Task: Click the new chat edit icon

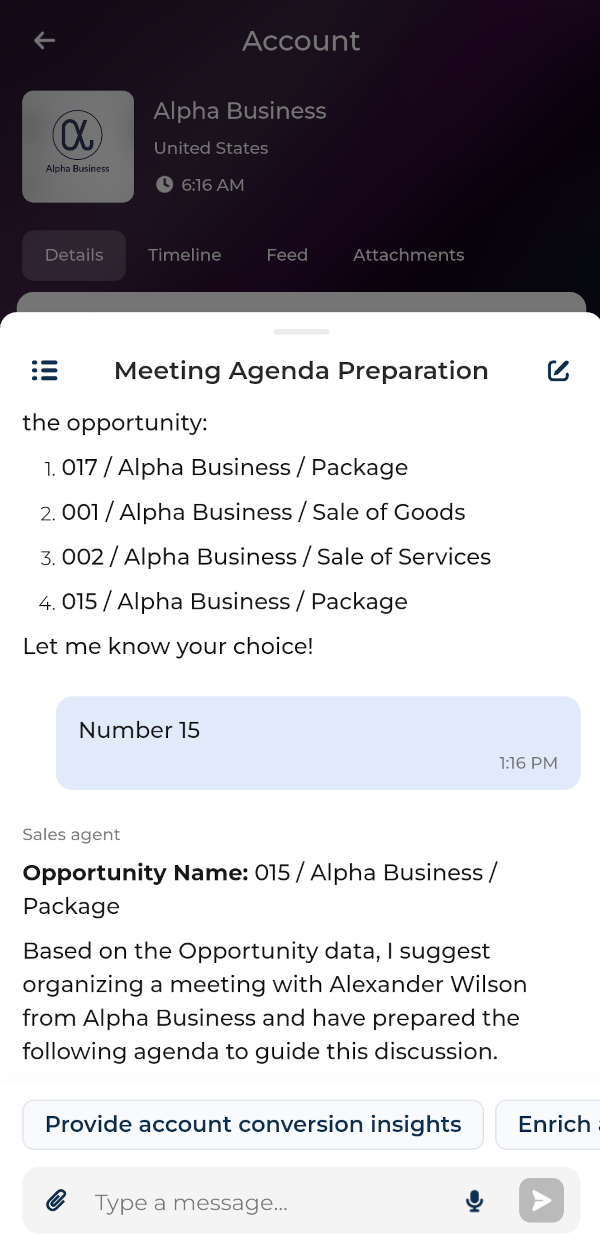Action: click(x=558, y=371)
